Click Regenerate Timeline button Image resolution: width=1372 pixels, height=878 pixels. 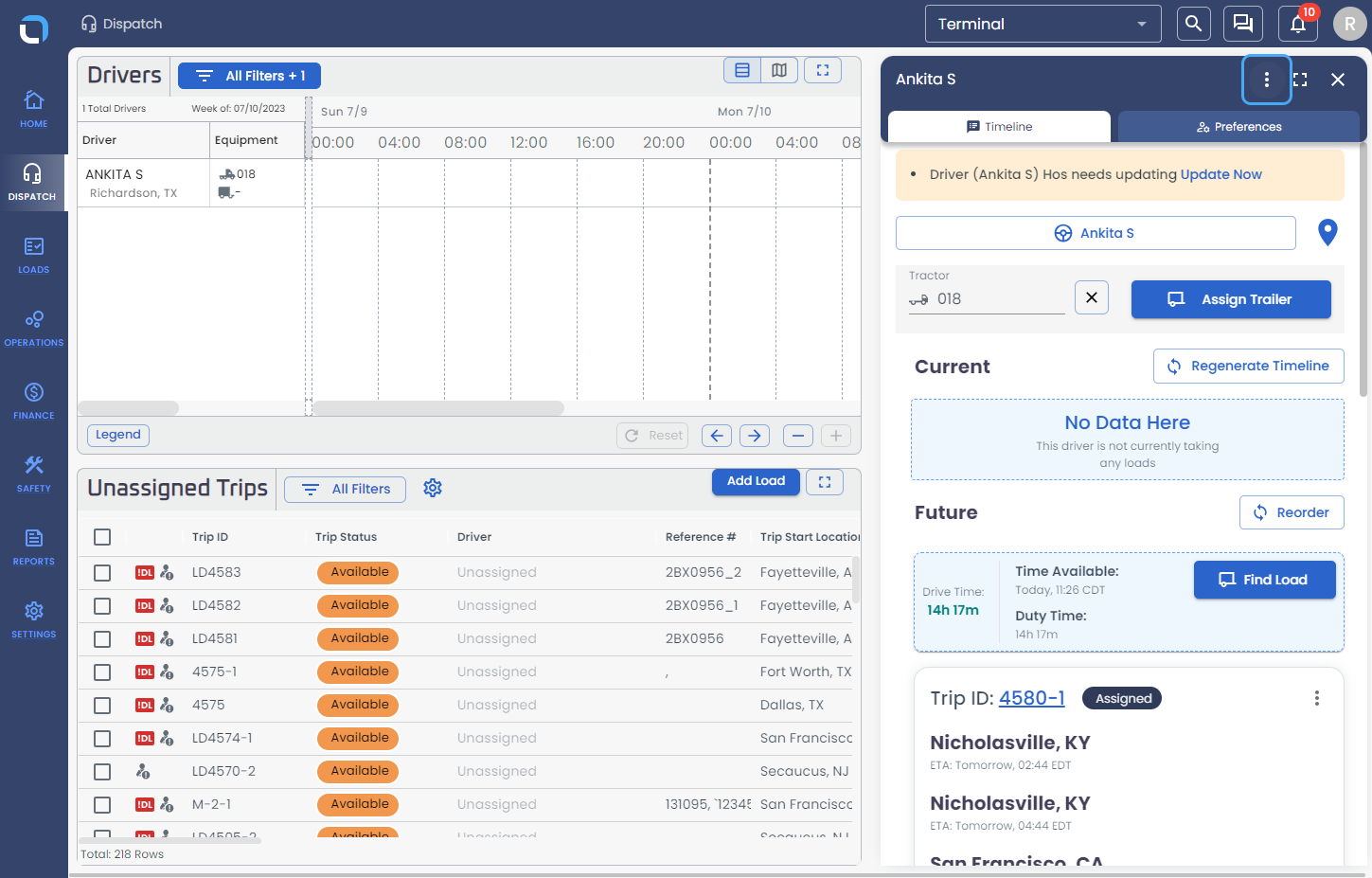[x=1248, y=366]
